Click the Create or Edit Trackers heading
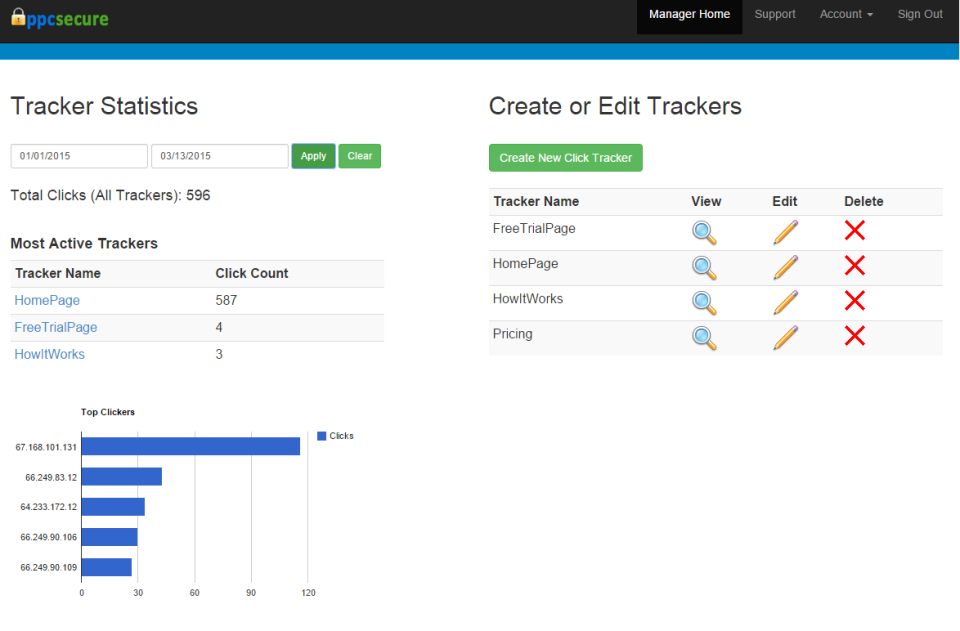 coord(615,106)
